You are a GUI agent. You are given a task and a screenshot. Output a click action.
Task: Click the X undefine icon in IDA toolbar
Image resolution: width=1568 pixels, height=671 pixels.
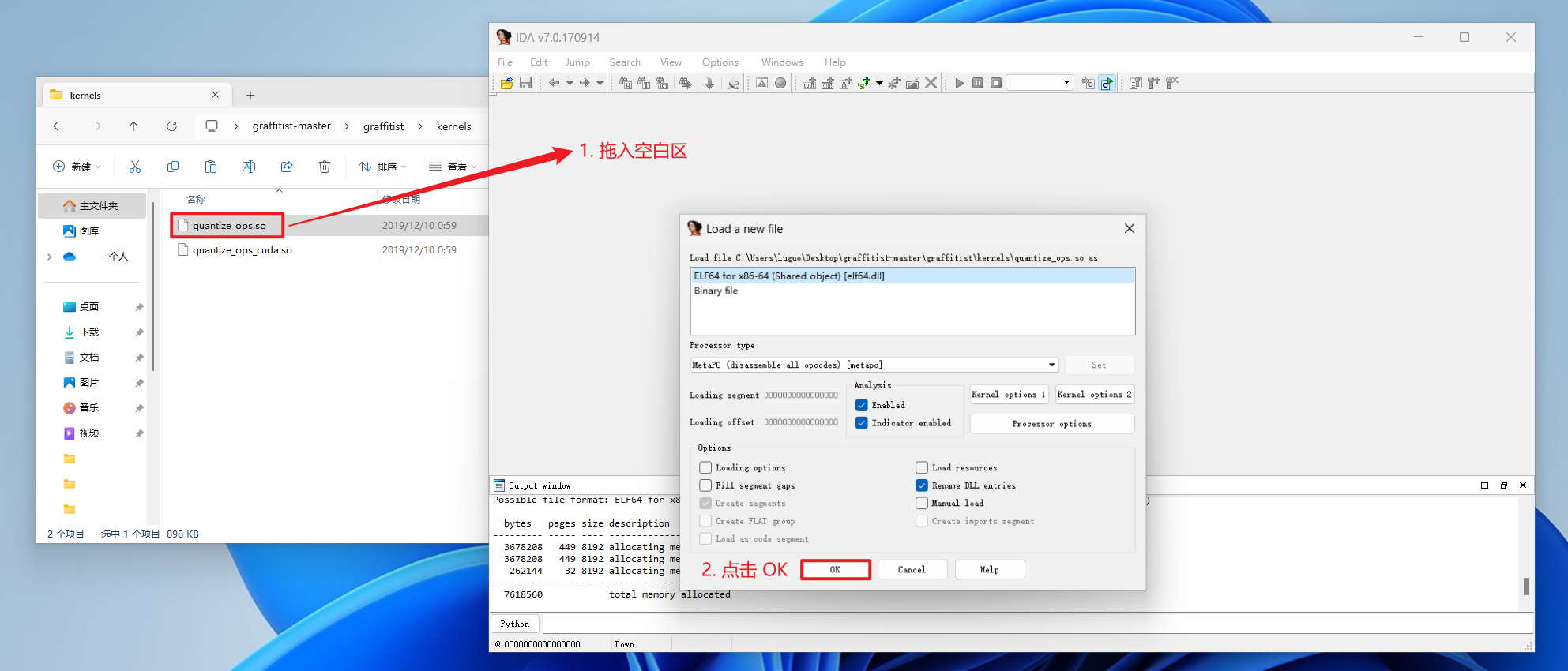931,83
